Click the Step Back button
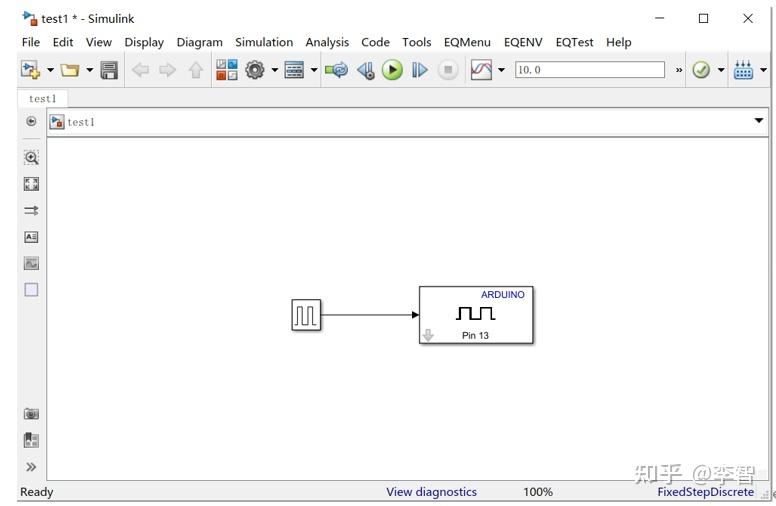The image size is (776, 506). pyautogui.click(x=366, y=70)
